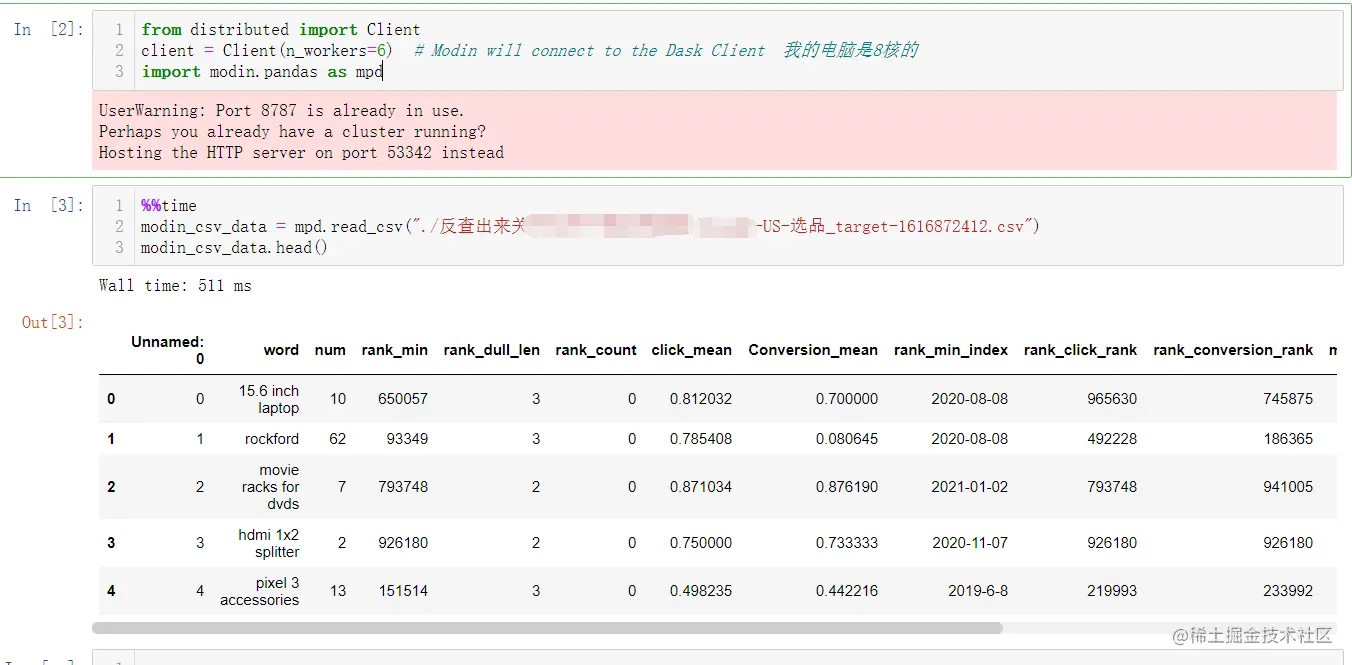Click the 'num' column header
Image resolution: width=1352 pixels, height=665 pixels.
[330, 350]
